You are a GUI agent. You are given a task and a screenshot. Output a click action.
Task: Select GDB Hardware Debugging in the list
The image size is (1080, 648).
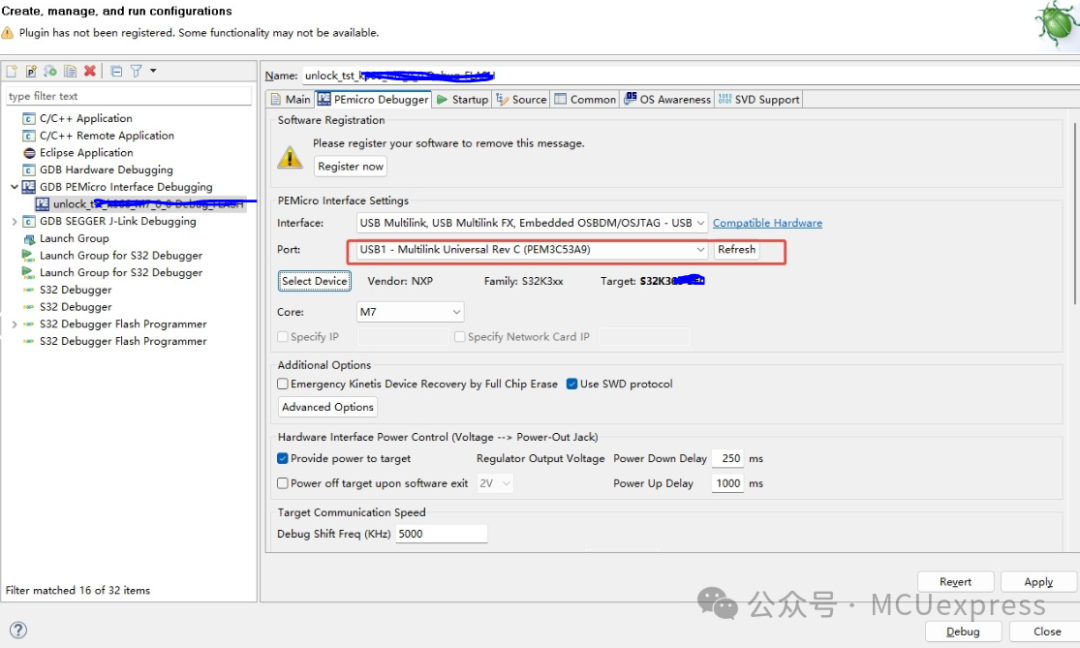106,170
